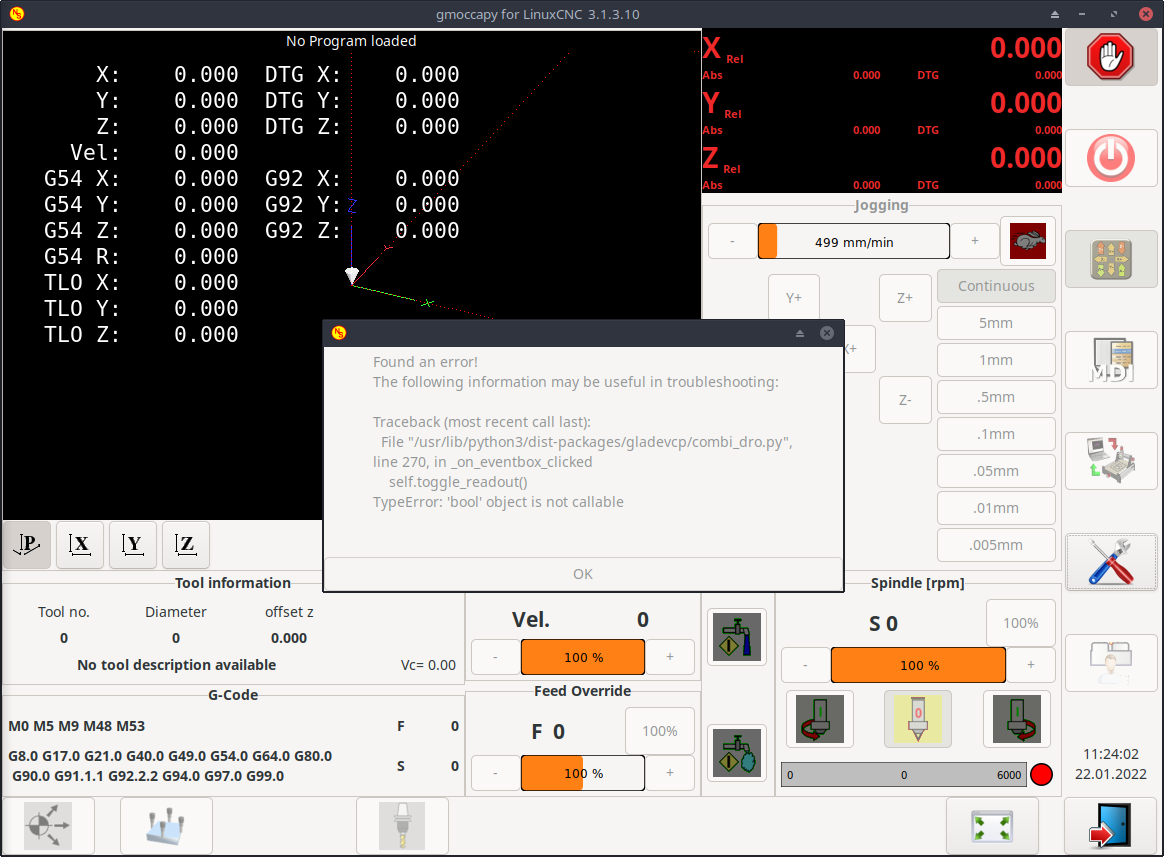This screenshot has width=1164, height=857.
Task: Click the 'No Program loaded' text
Action: (351, 41)
